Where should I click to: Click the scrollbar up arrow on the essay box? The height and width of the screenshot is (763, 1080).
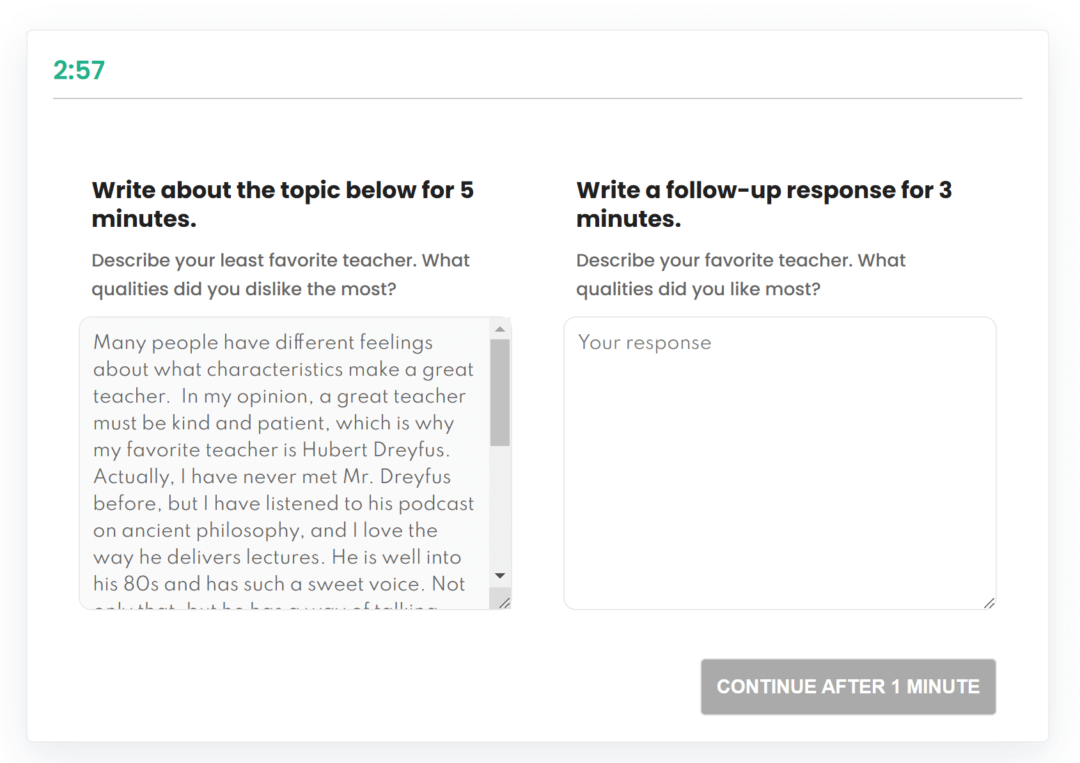[500, 328]
